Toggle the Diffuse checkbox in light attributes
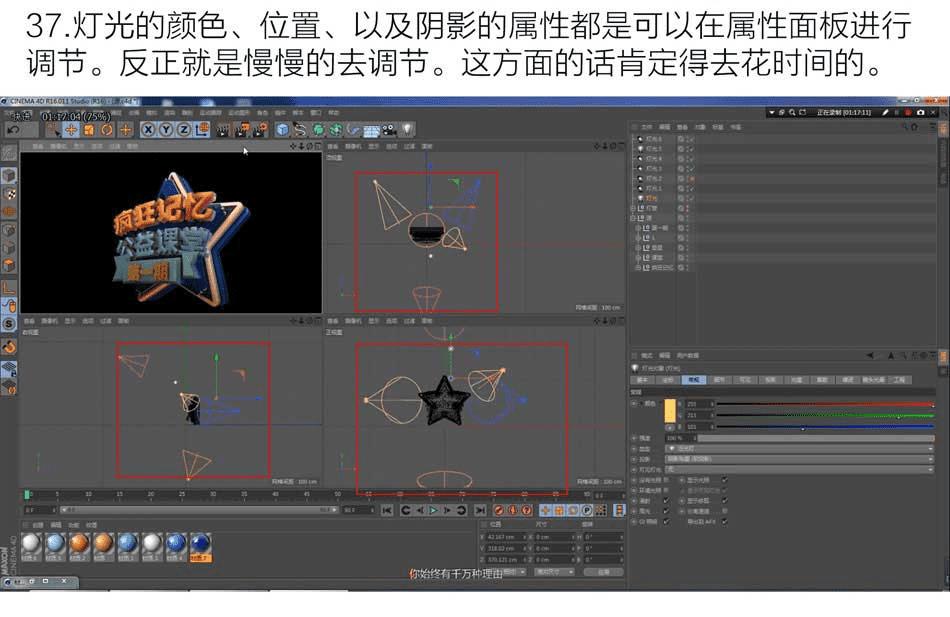The width and height of the screenshot is (950, 617). pos(666,501)
